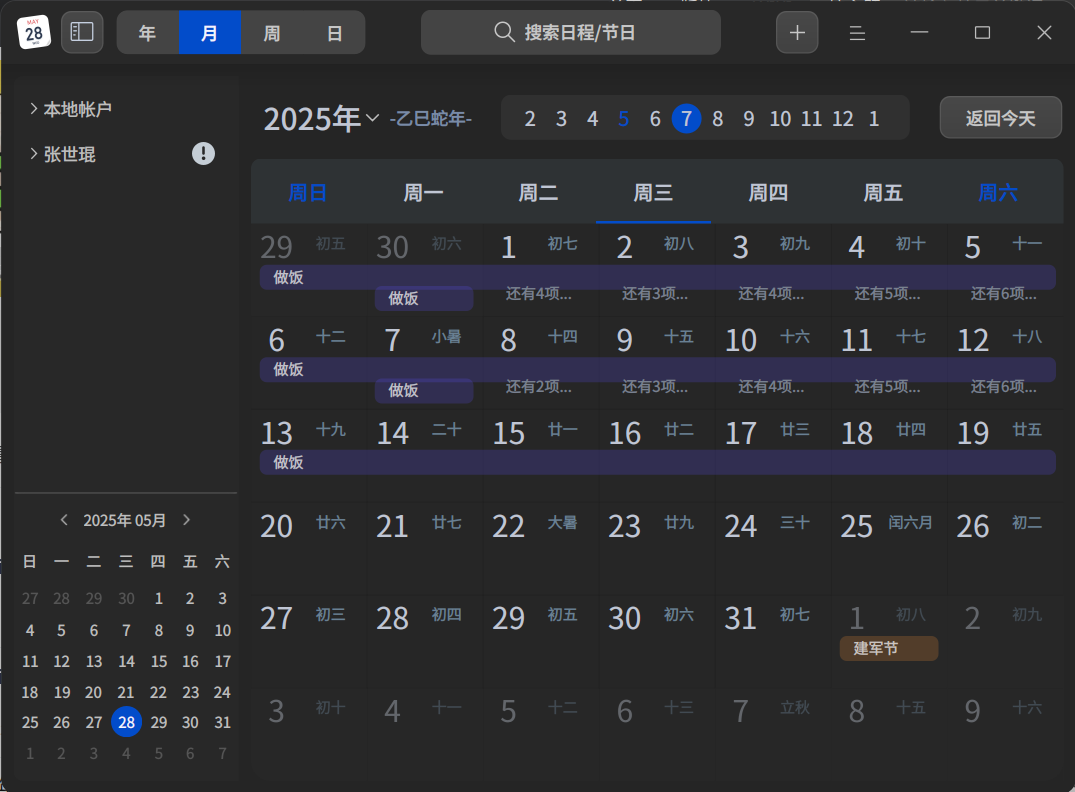Select July 22 大暑 day cell
Screen dimensions: 1075x792
click(x=540, y=549)
